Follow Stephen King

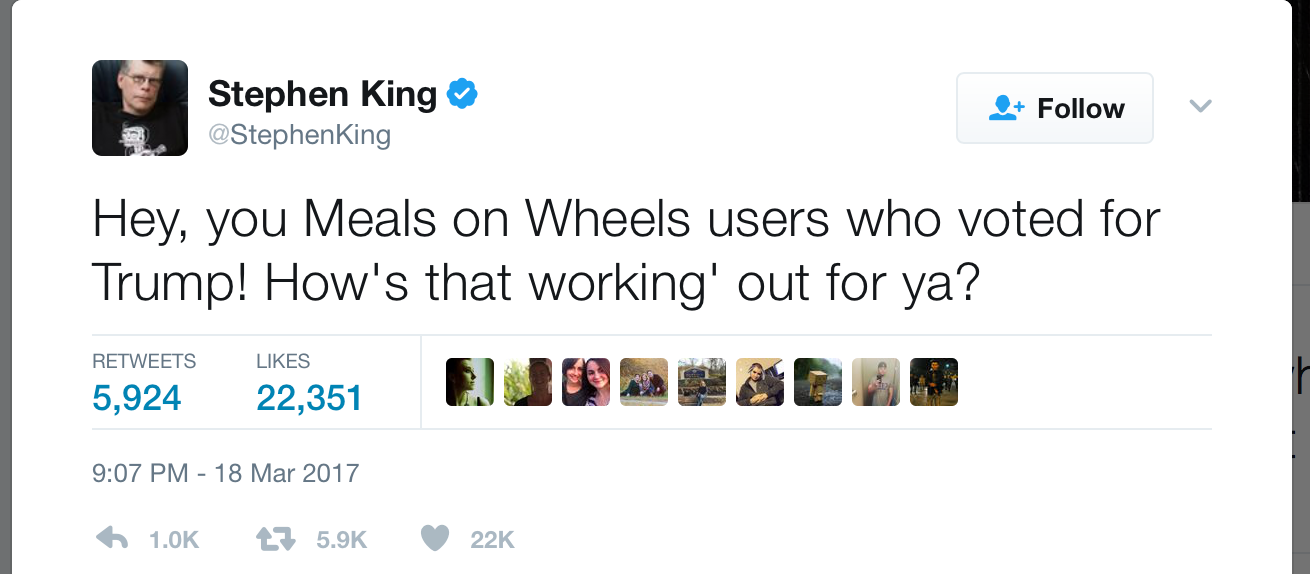1054,108
